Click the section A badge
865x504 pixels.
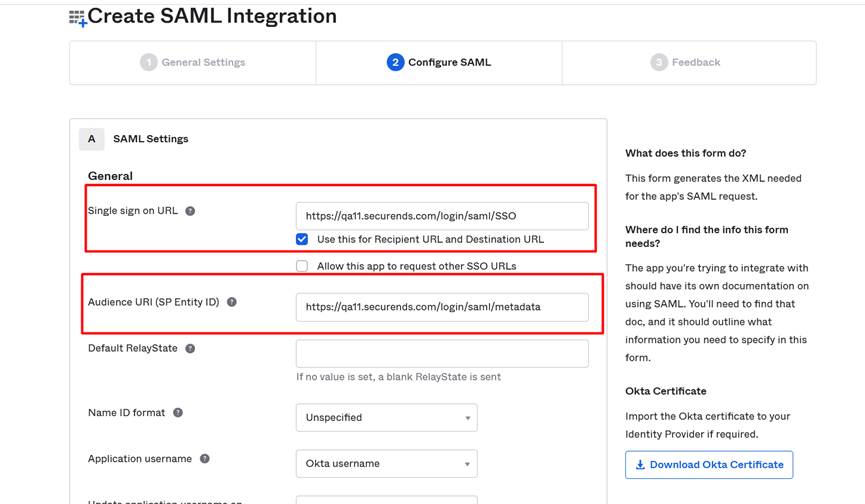coord(92,139)
